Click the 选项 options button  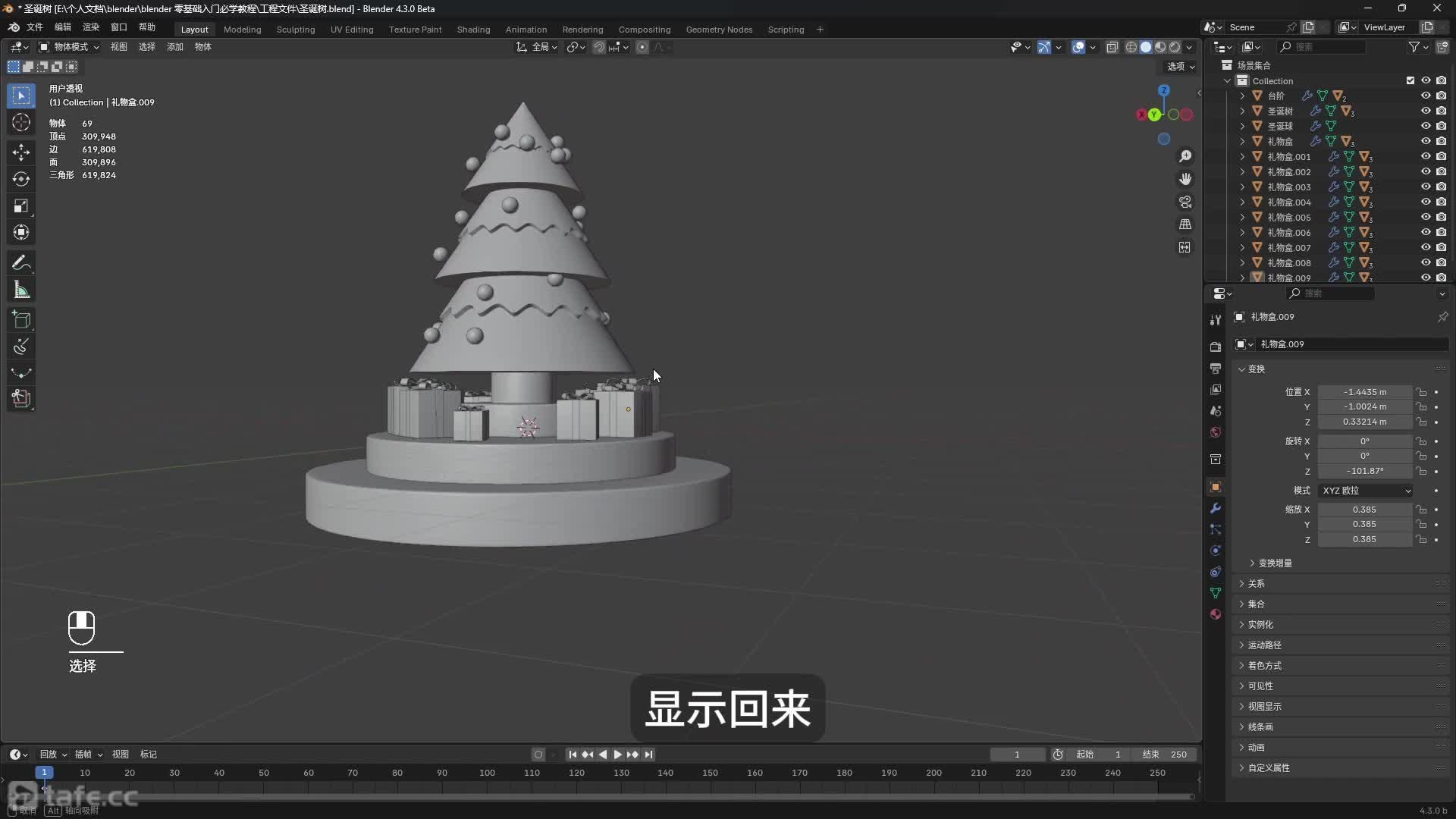coord(1180,67)
